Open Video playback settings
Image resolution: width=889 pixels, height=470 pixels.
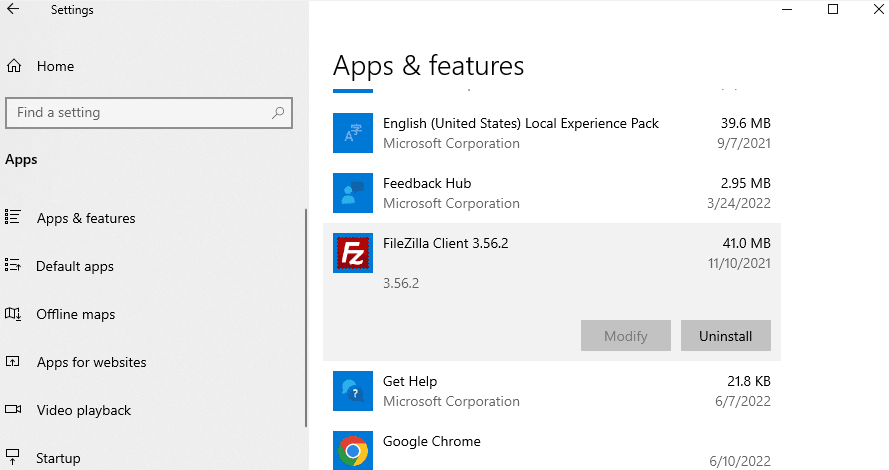pos(84,410)
